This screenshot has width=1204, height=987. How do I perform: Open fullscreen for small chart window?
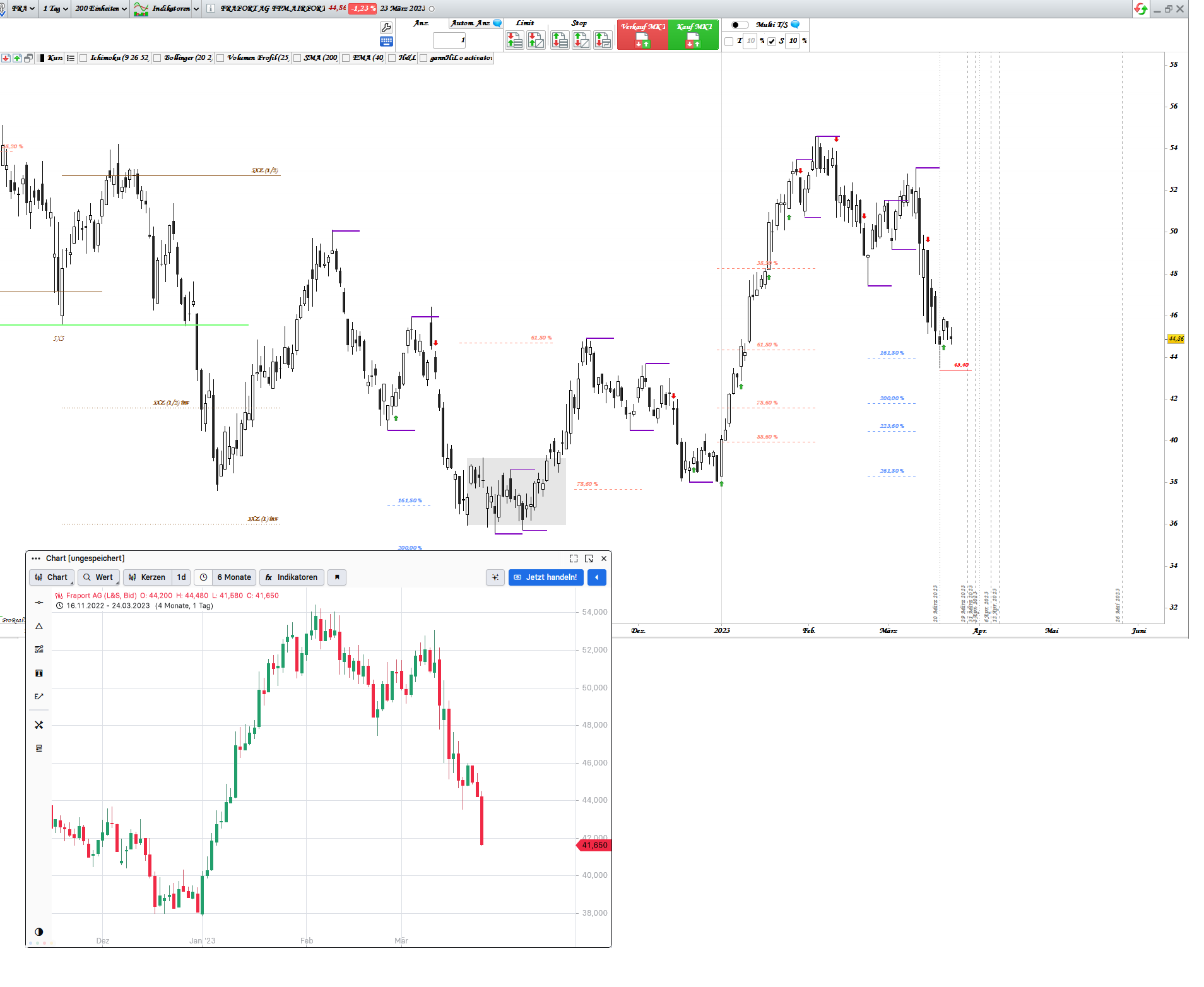(x=574, y=559)
